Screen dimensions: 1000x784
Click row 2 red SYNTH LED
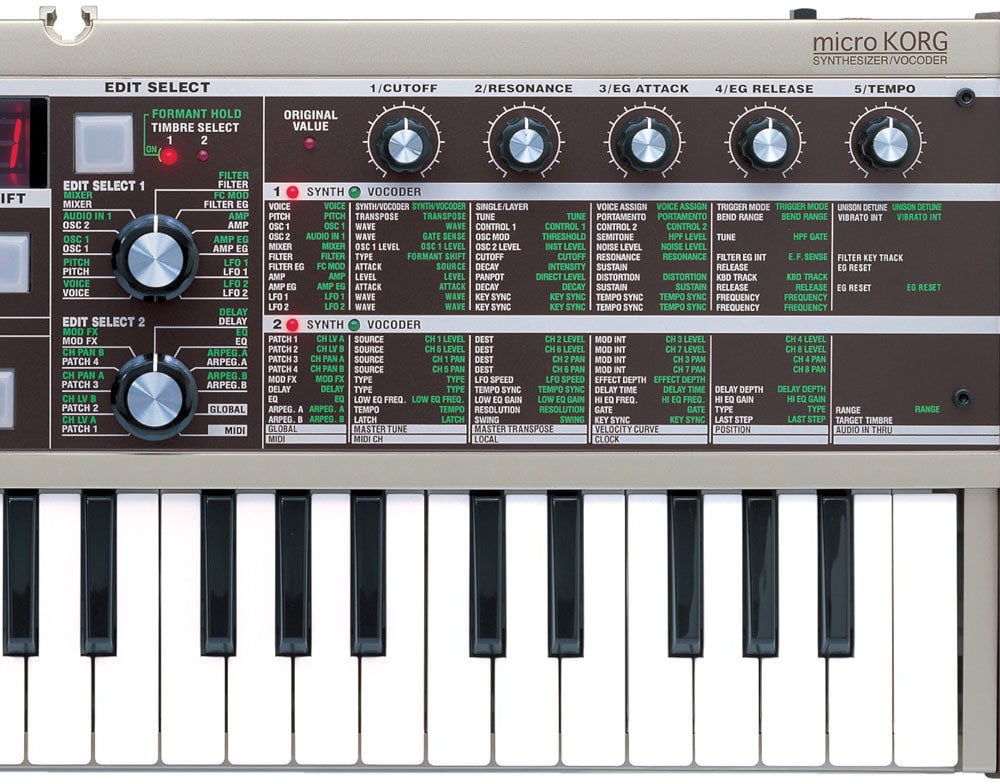[x=293, y=325]
